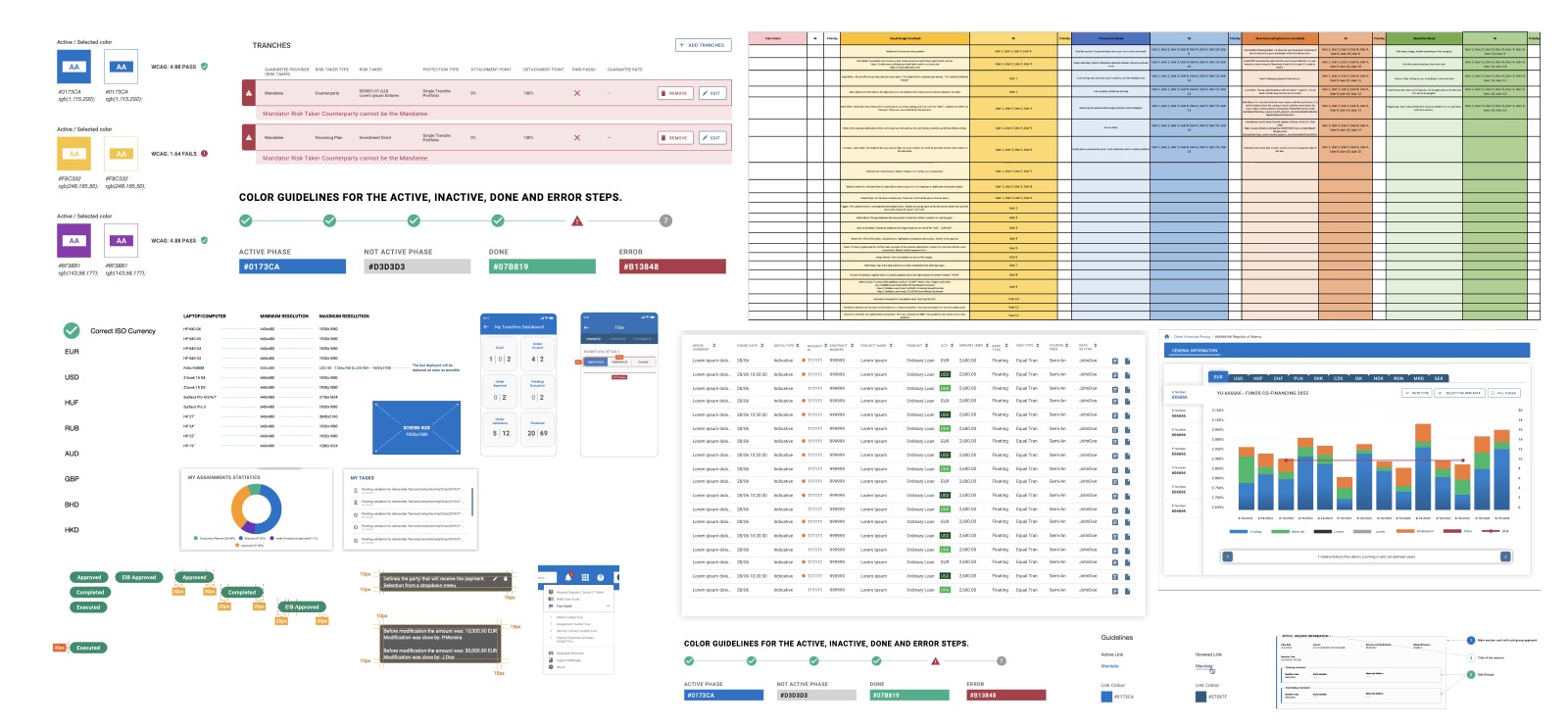This screenshot has height=725, width=1568.
Task: Click the EIB Approved badge in the top badge row
Action: pos(138,577)
